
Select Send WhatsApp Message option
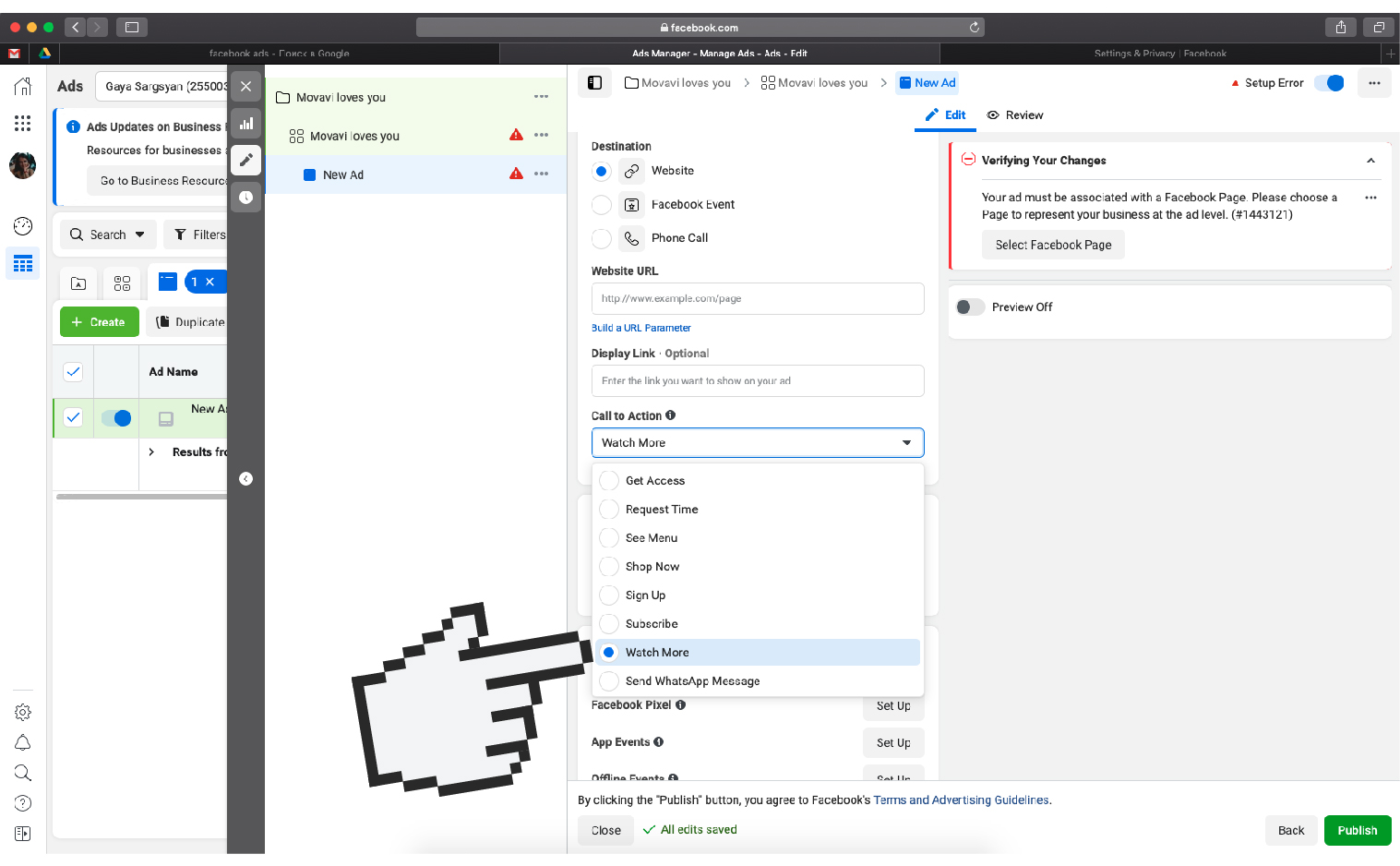pos(758,681)
